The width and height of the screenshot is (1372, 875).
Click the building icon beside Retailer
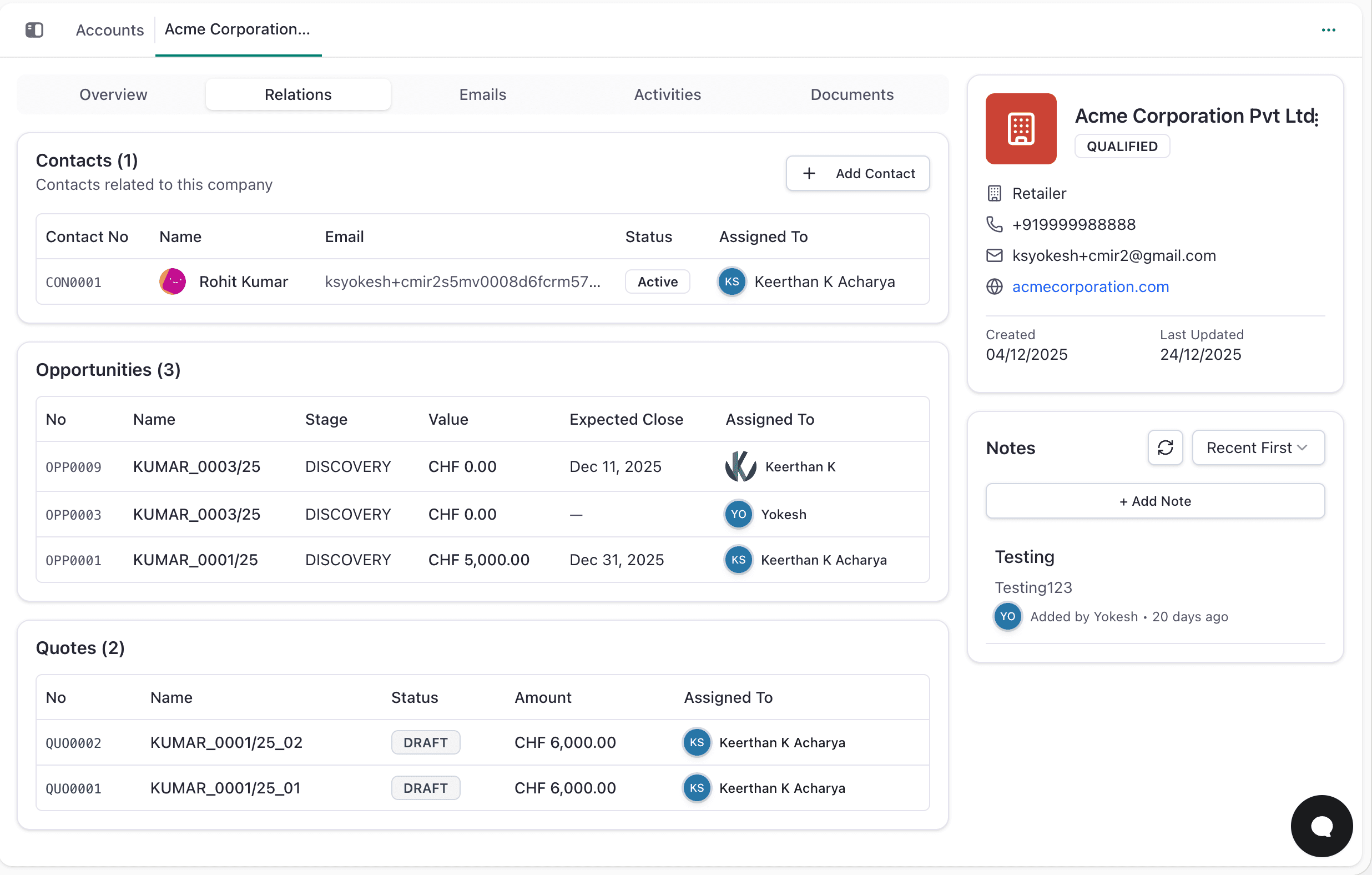[993, 193]
